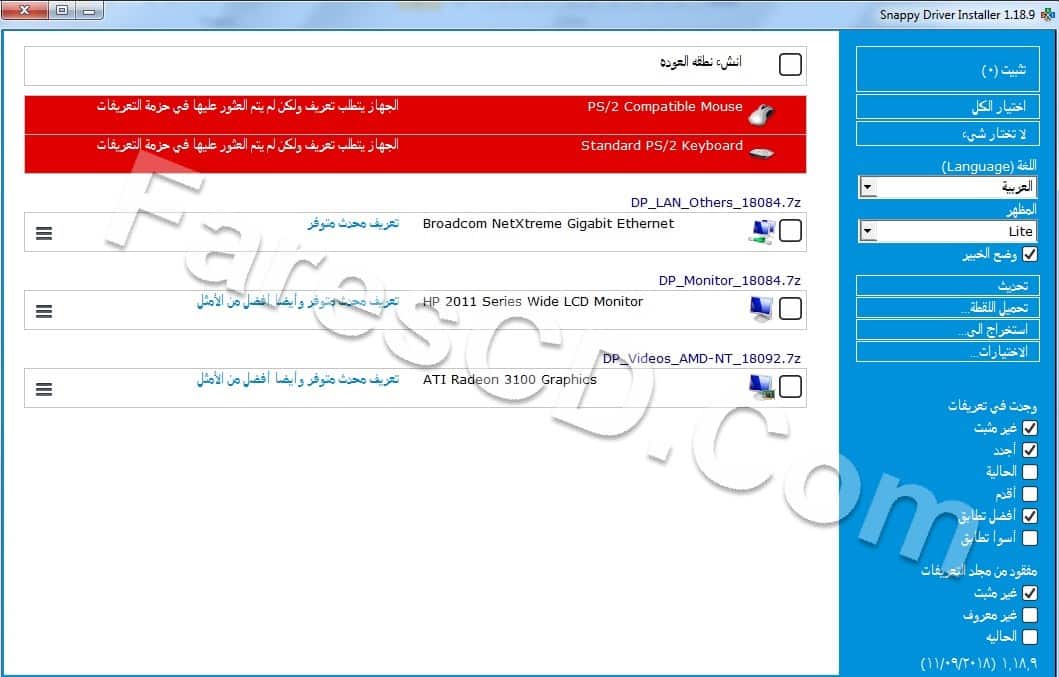Click the Broadcom NetXtreme network adapter icon
1059x677 pixels.
762,232
